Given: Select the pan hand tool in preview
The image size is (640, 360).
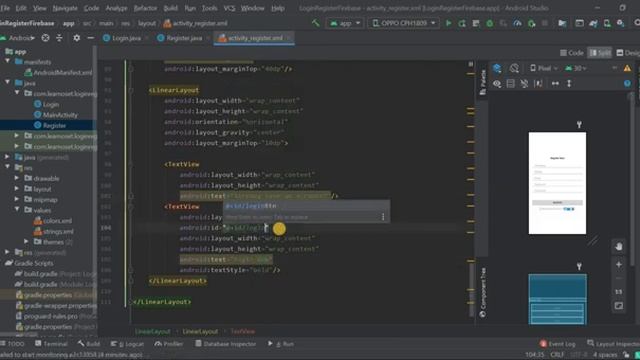Looking at the screenshot, I should 619,247.
